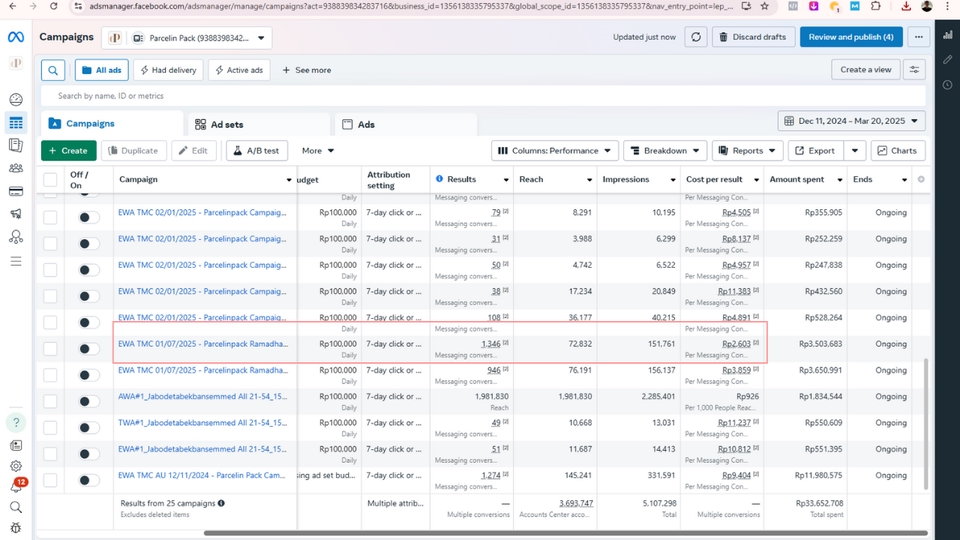This screenshot has height=540, width=960.
Task: Open All tools hamburger icon in sidebar
Action: point(16,262)
